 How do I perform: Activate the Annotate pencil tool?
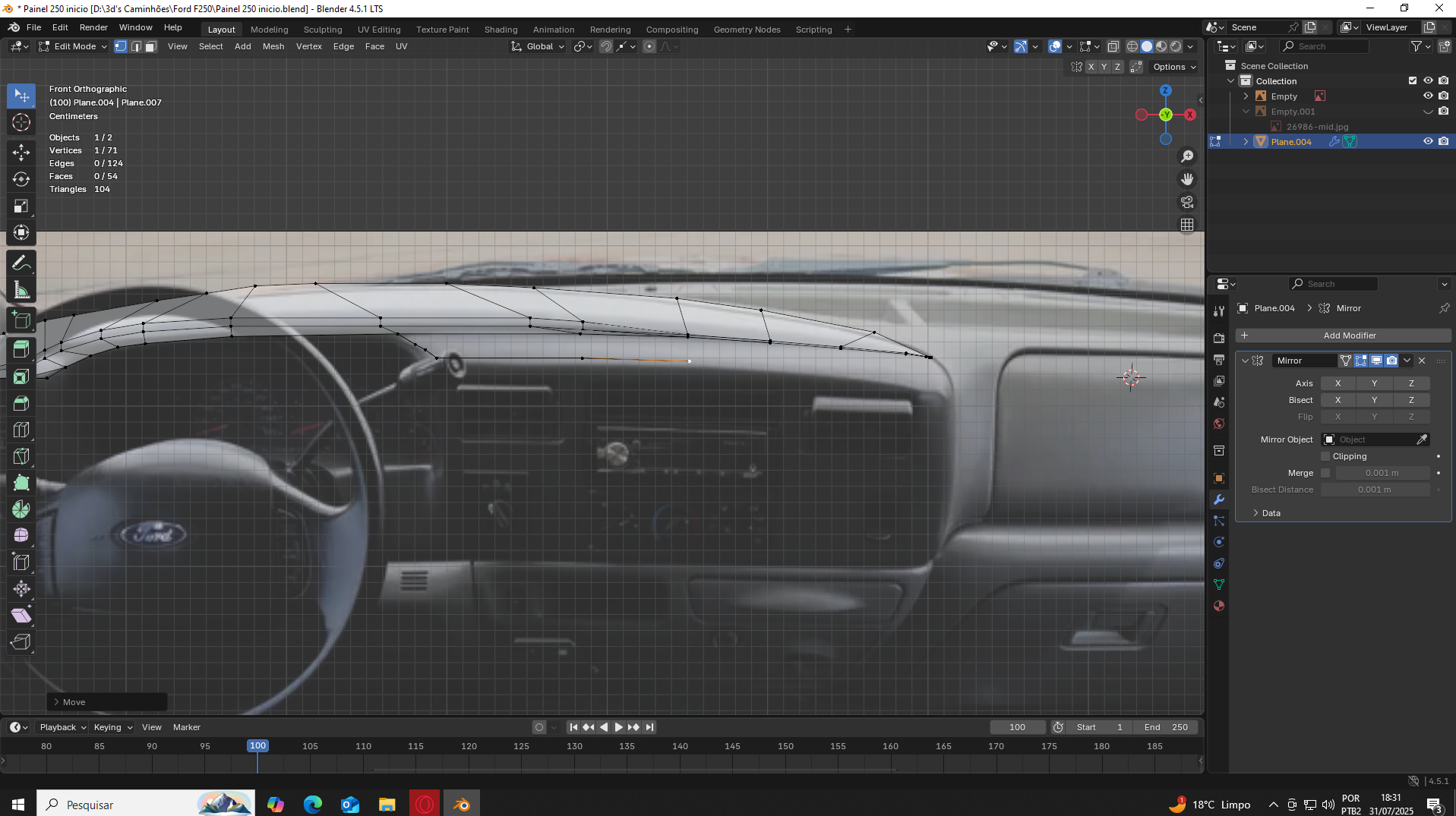tap(21, 263)
